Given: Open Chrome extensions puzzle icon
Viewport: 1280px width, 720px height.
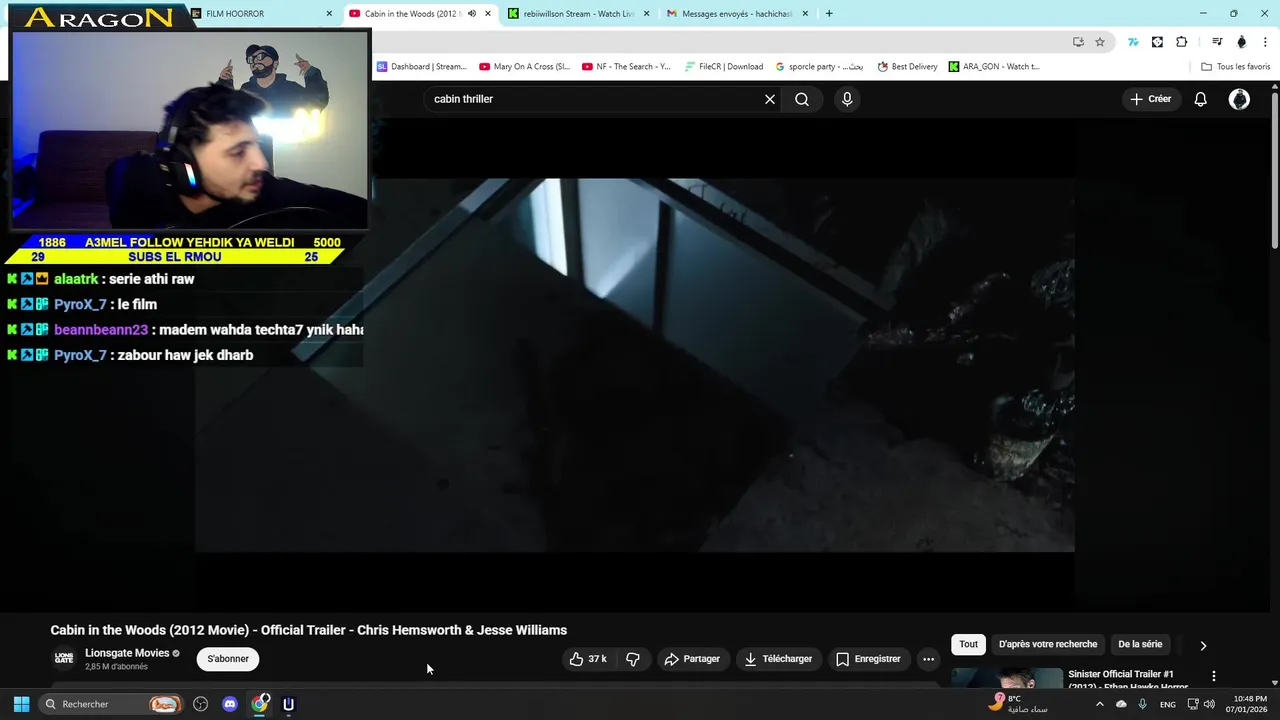Looking at the screenshot, I should [1182, 42].
